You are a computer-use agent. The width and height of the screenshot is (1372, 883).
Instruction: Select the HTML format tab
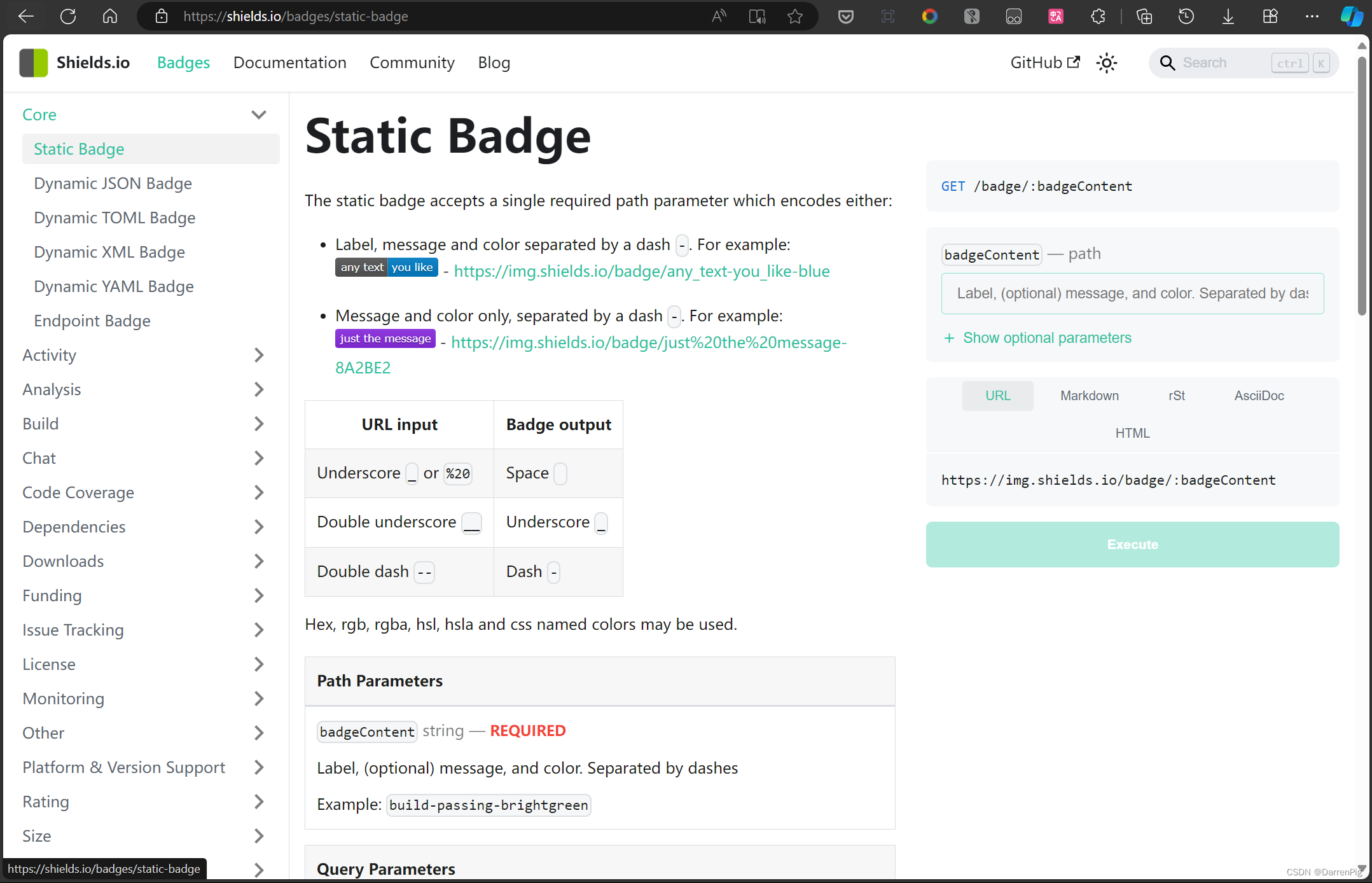pos(1132,433)
